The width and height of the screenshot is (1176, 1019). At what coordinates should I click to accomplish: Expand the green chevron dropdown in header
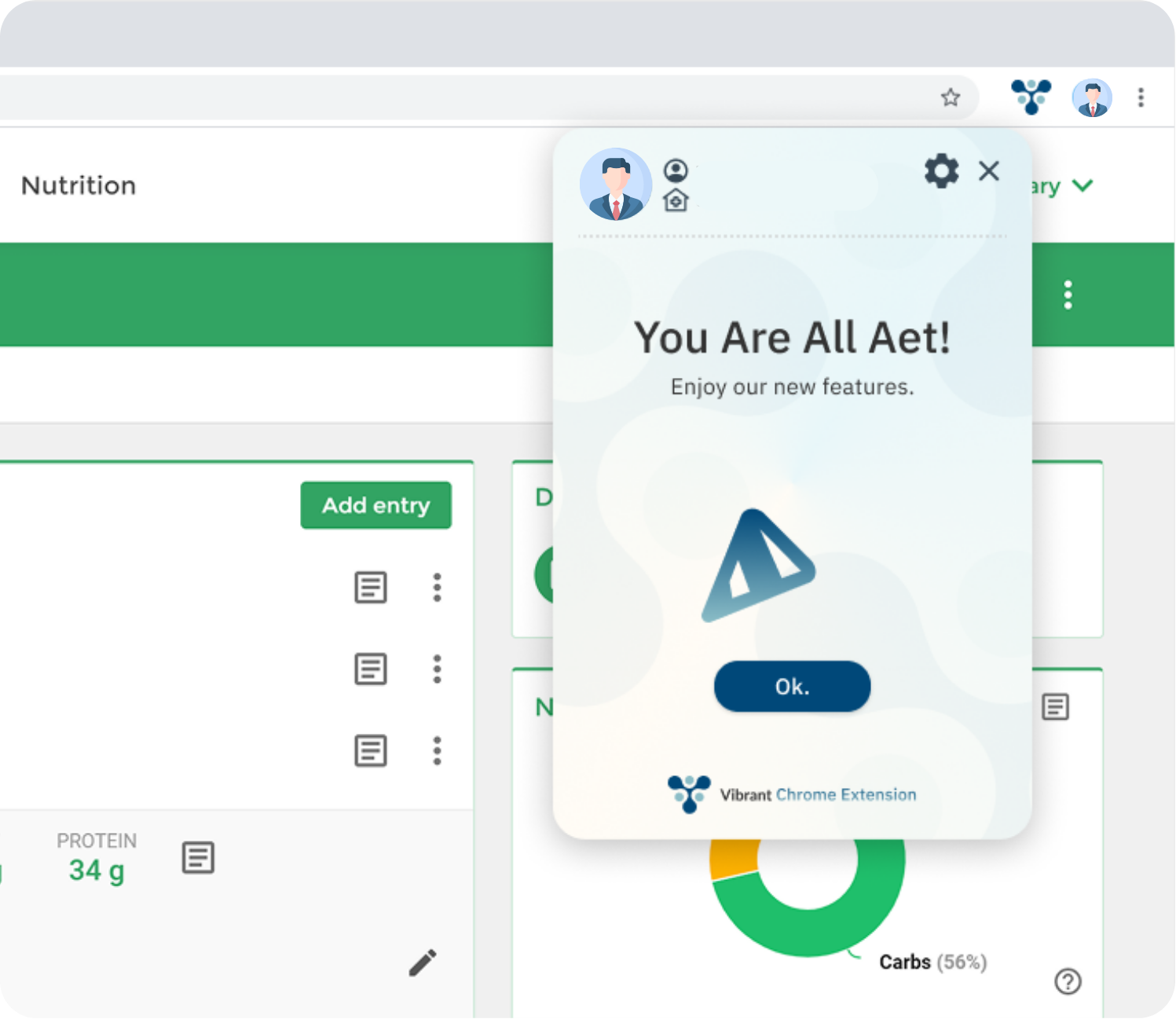(1083, 185)
